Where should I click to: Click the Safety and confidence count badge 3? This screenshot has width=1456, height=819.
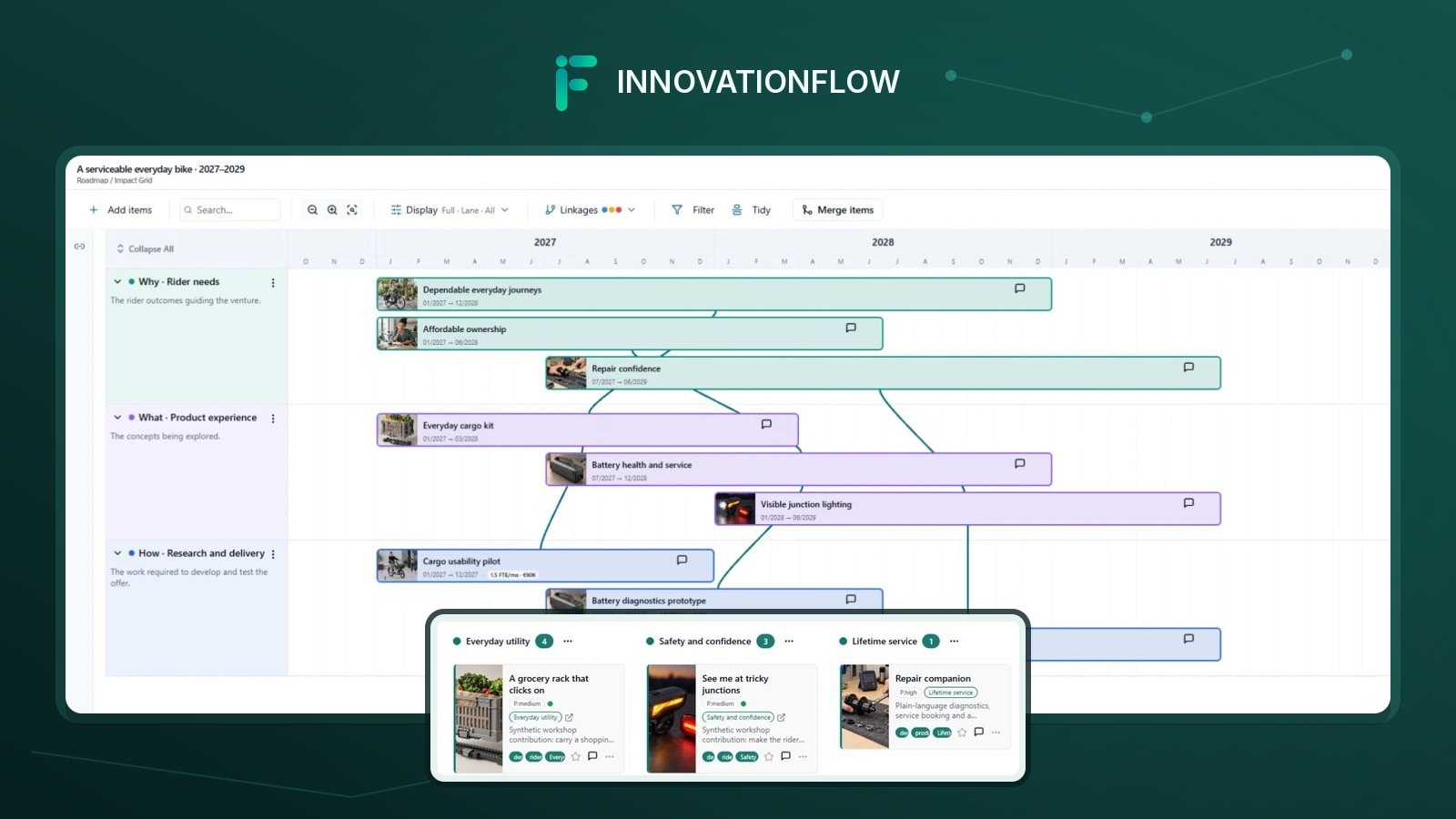coord(765,642)
